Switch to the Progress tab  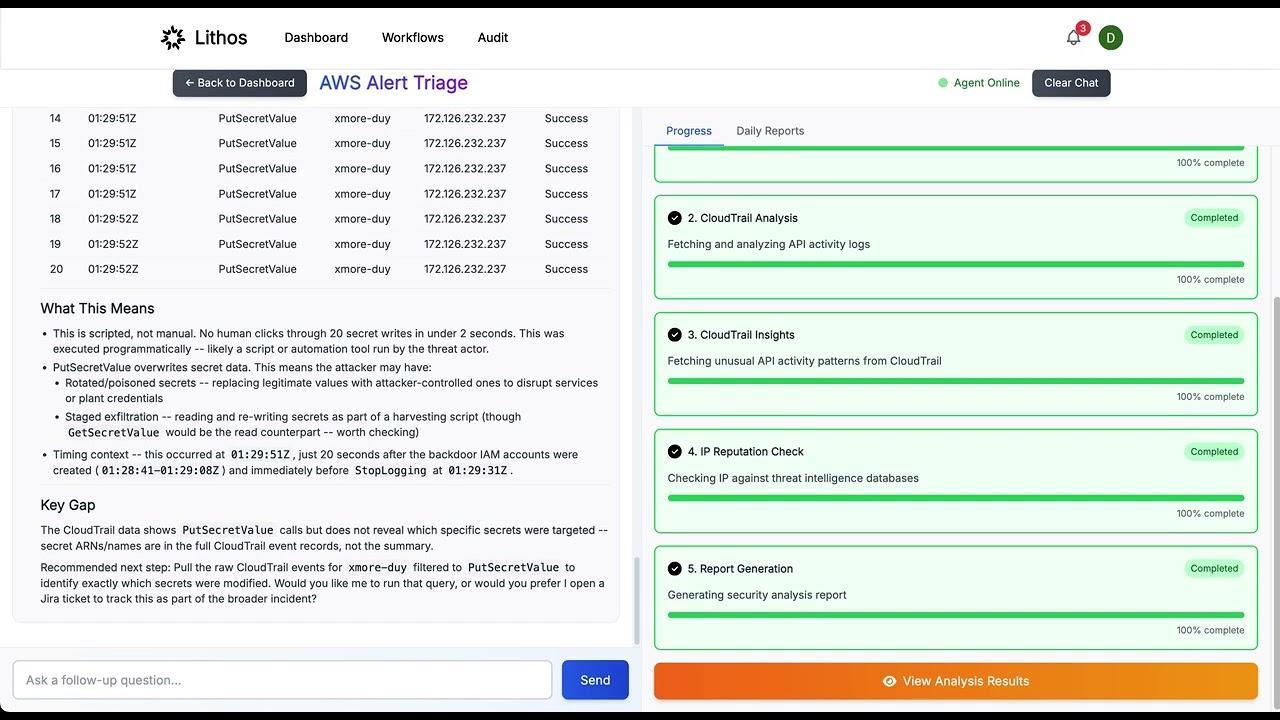(689, 131)
